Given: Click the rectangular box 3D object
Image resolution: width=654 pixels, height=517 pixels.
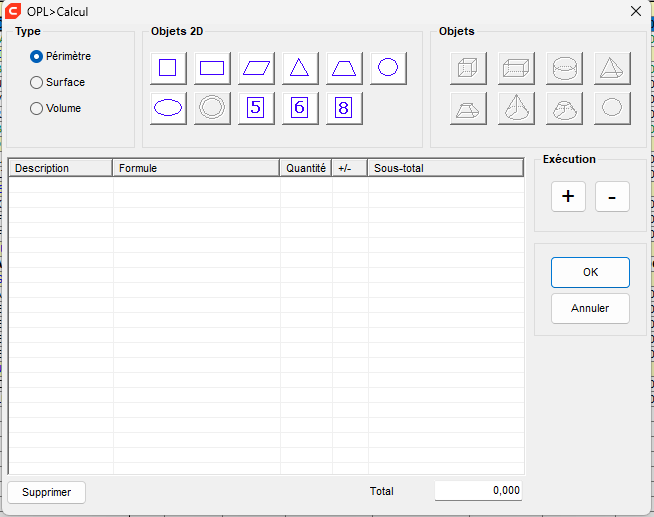Looking at the screenshot, I should tap(516, 68).
